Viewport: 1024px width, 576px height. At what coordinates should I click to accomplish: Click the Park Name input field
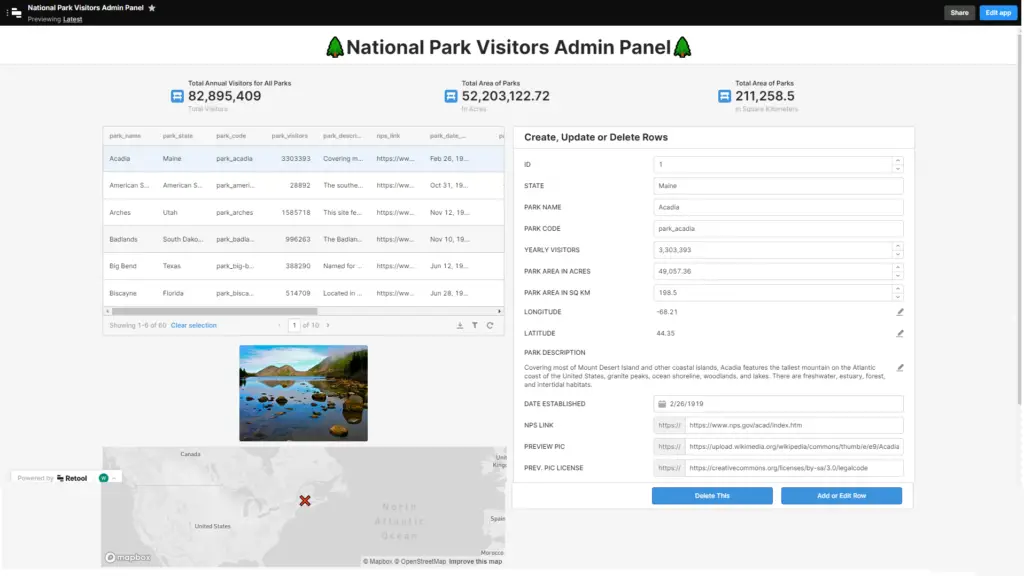point(778,207)
